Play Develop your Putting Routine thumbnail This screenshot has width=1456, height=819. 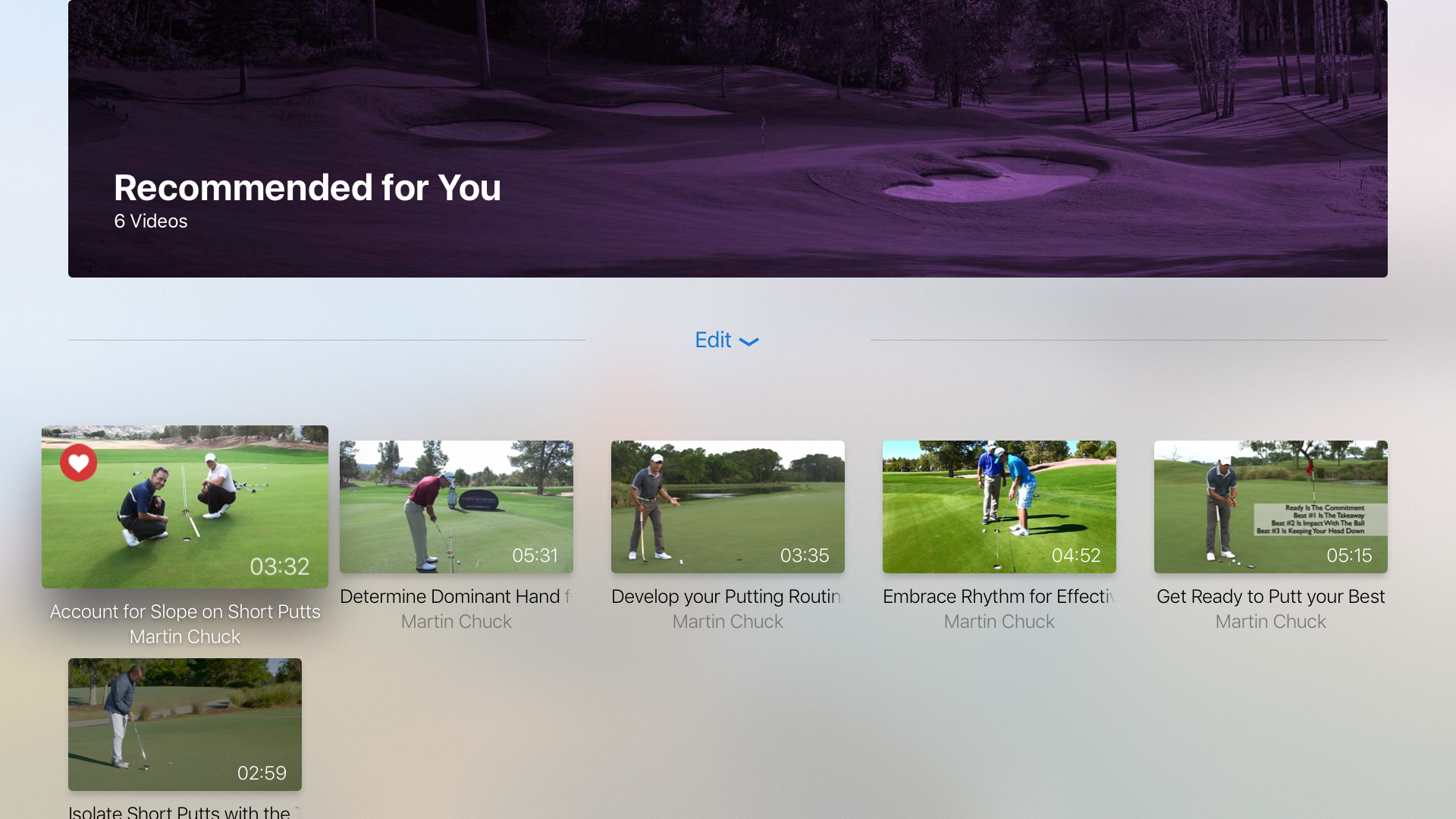[728, 507]
